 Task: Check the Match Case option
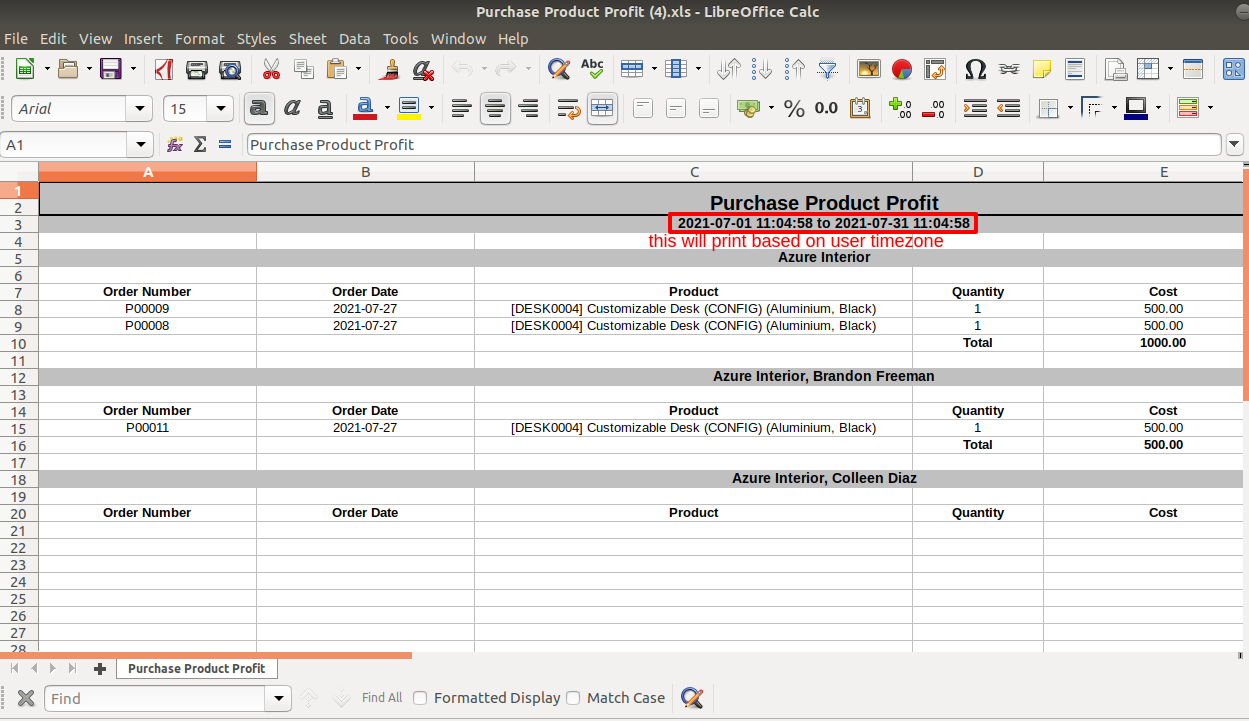573,698
